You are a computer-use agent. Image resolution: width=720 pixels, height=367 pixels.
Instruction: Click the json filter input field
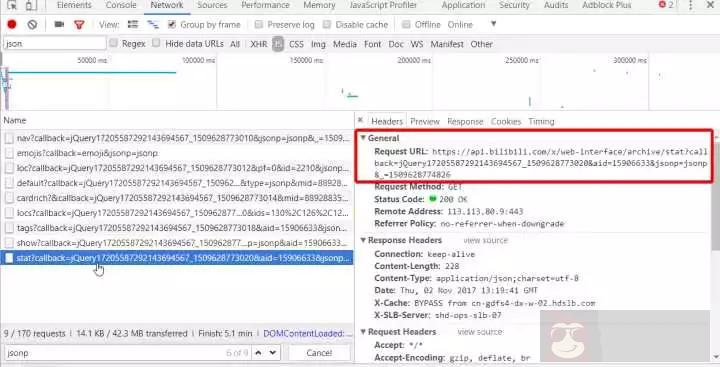coord(55,44)
